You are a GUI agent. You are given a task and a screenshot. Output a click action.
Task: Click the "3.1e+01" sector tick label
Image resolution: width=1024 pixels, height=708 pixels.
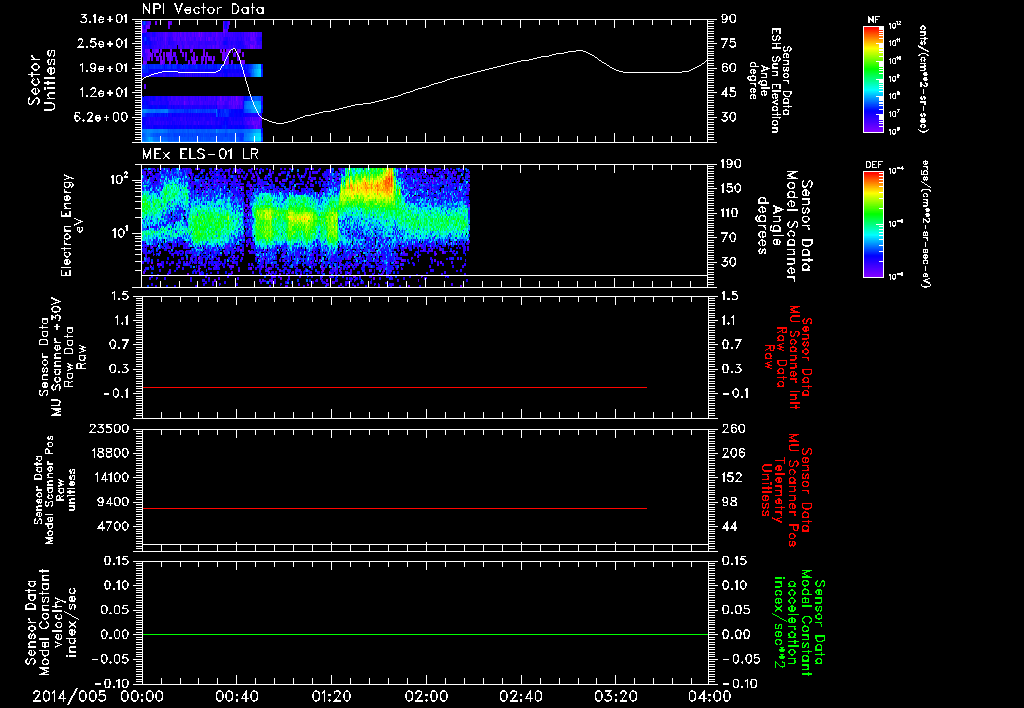(104, 19)
